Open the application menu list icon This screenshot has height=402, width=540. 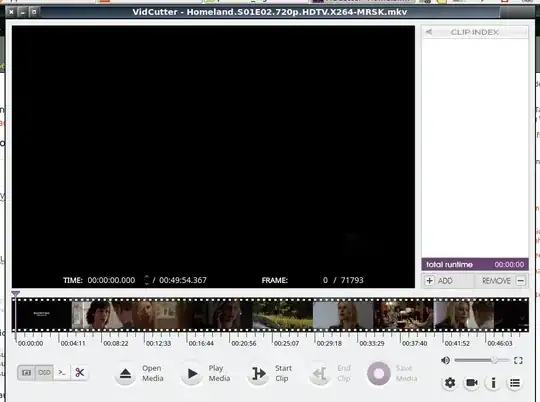pyautogui.click(x=515, y=383)
